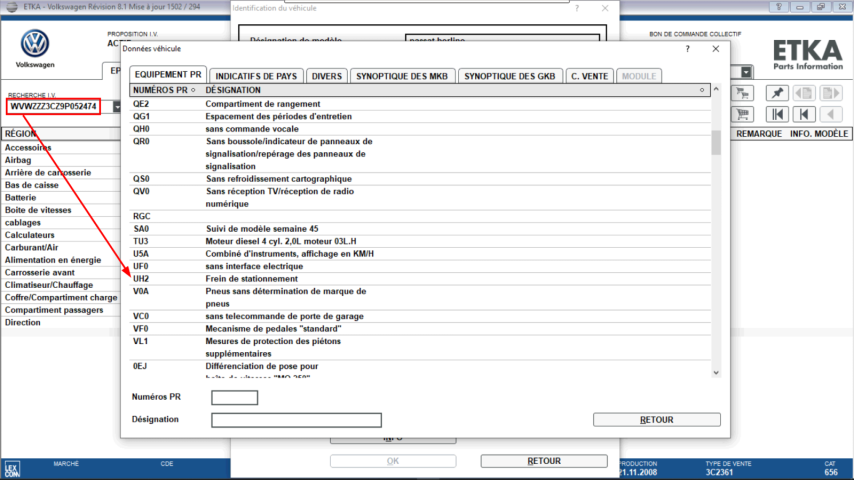
Task: Click the Volkswagen logo
Action: coord(35,44)
